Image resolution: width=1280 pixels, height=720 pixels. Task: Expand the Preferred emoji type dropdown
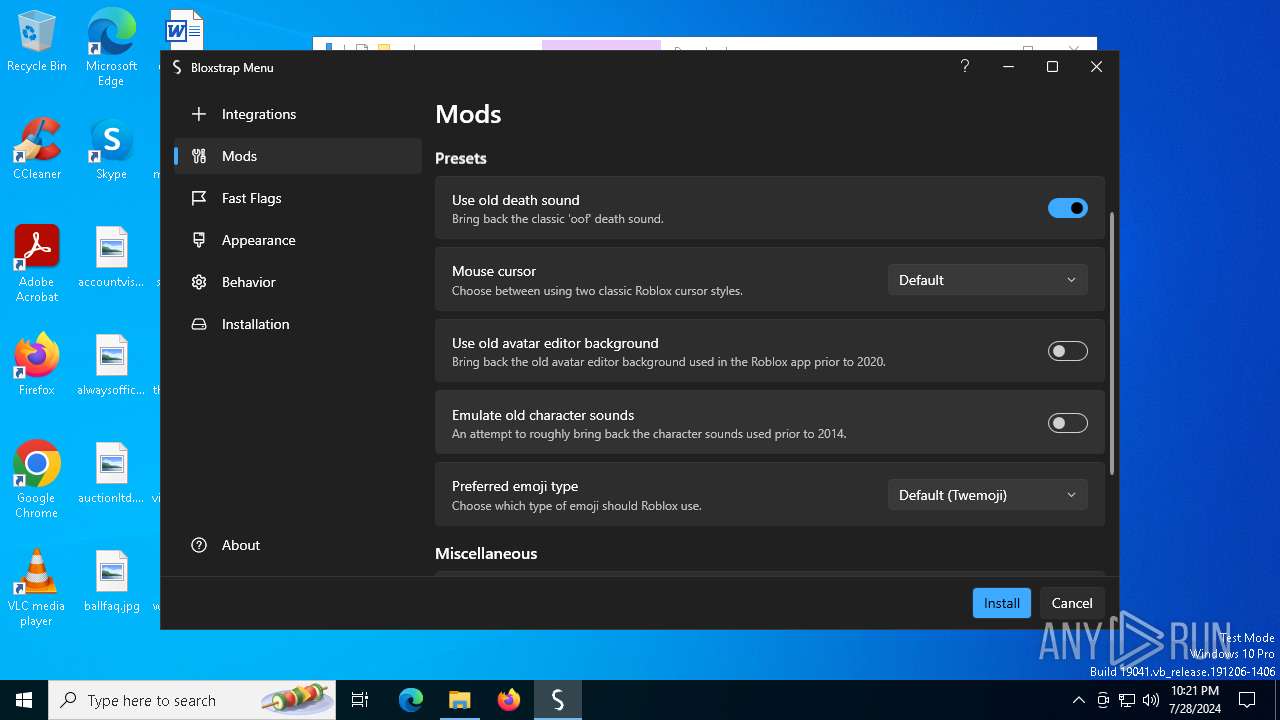(x=987, y=495)
